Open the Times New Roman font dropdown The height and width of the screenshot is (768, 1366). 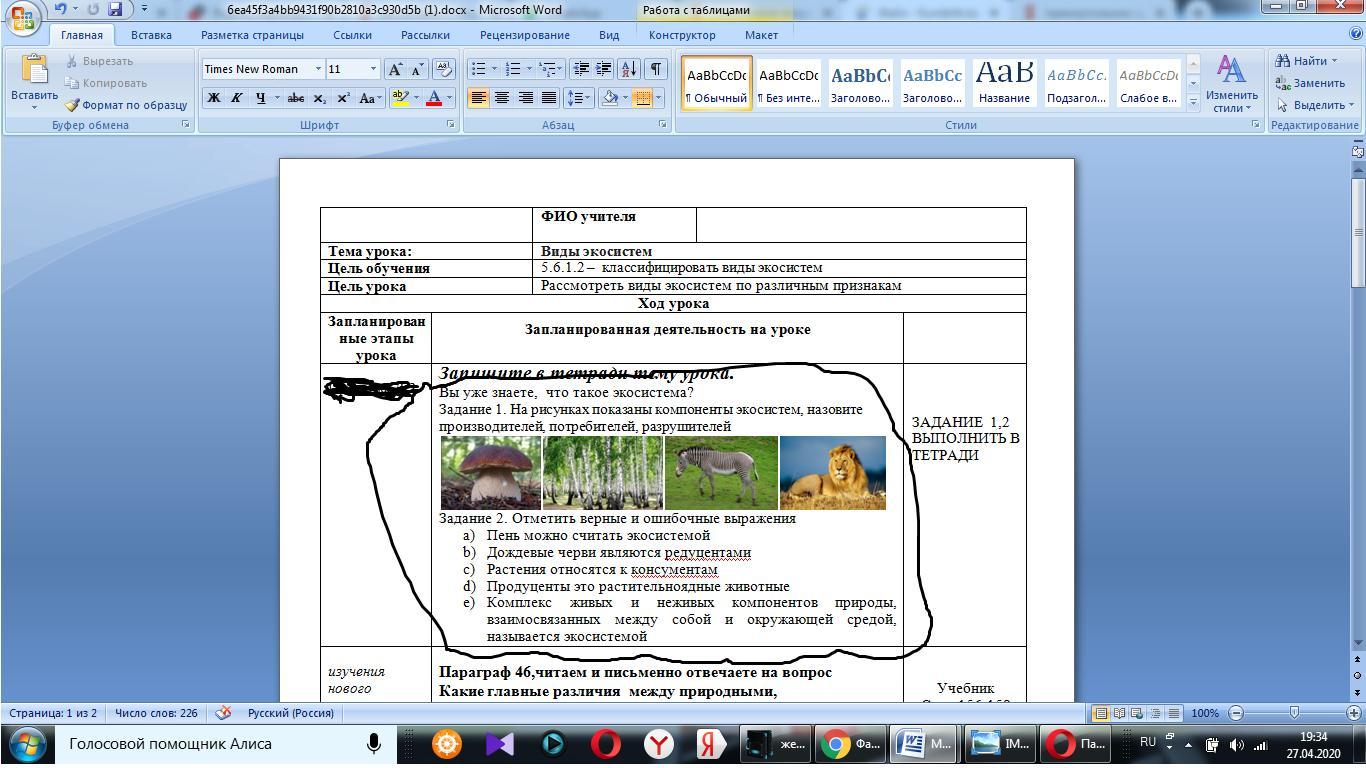[x=318, y=69]
